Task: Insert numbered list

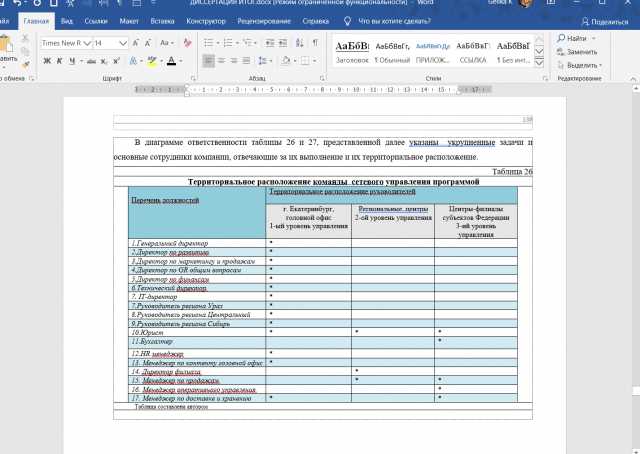Action: coord(228,43)
